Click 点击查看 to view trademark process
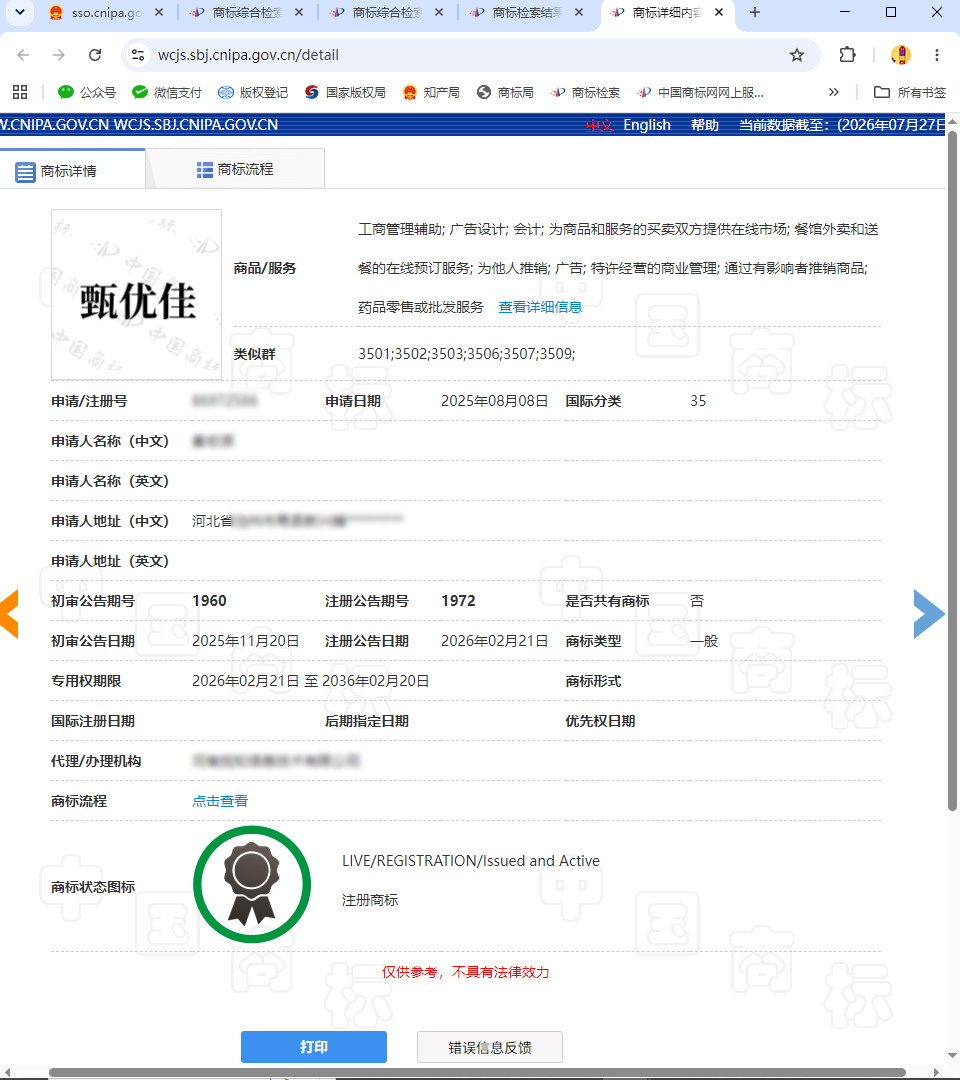 click(x=220, y=801)
